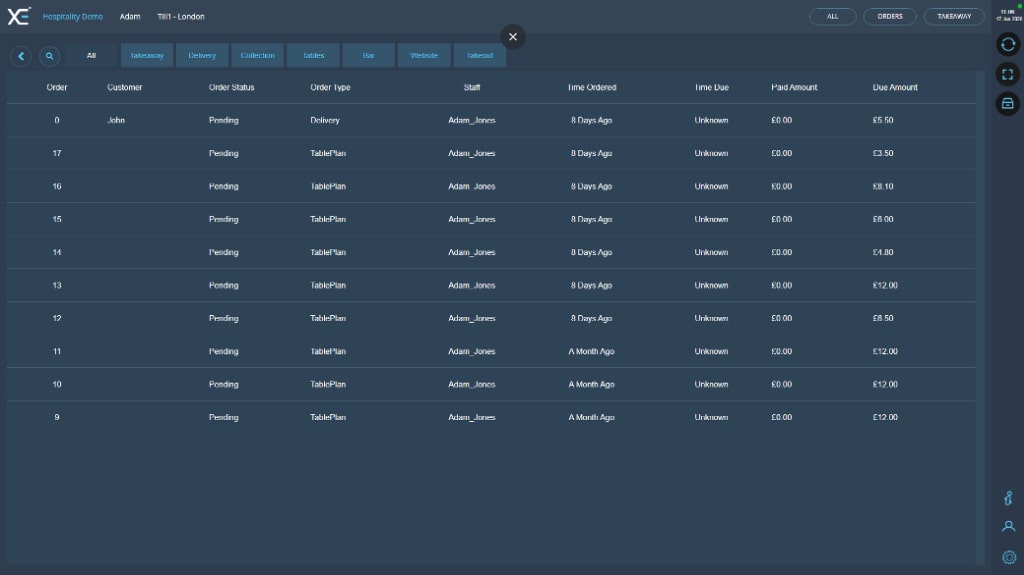Image resolution: width=1024 pixels, height=575 pixels.
Task: Toggle fullscreen mode icon
Action: pos(1008,74)
